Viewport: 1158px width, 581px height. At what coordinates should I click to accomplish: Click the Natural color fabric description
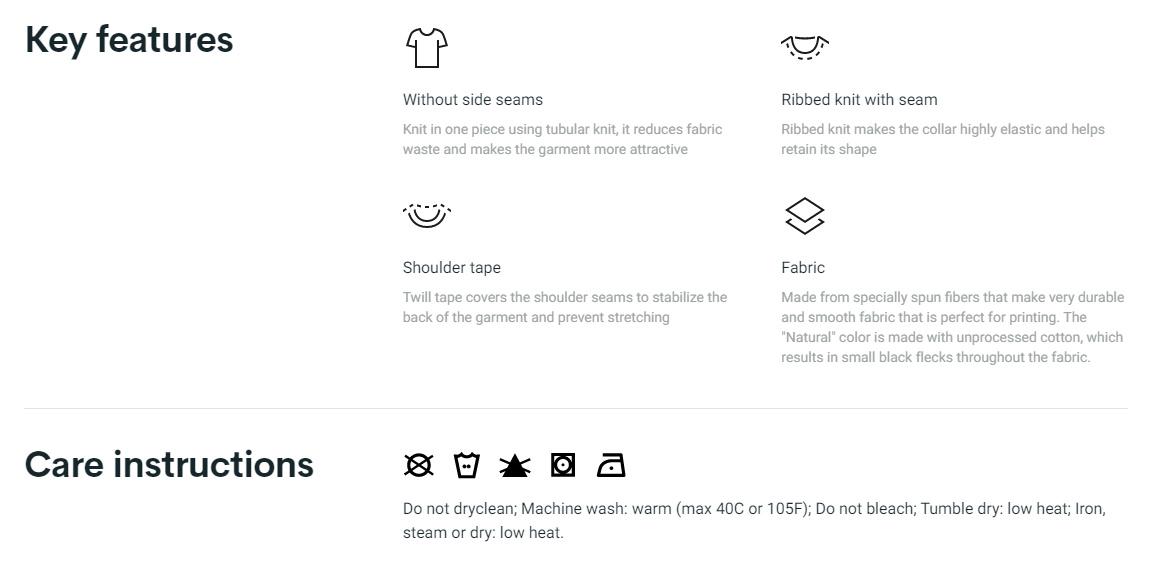[x=953, y=327]
